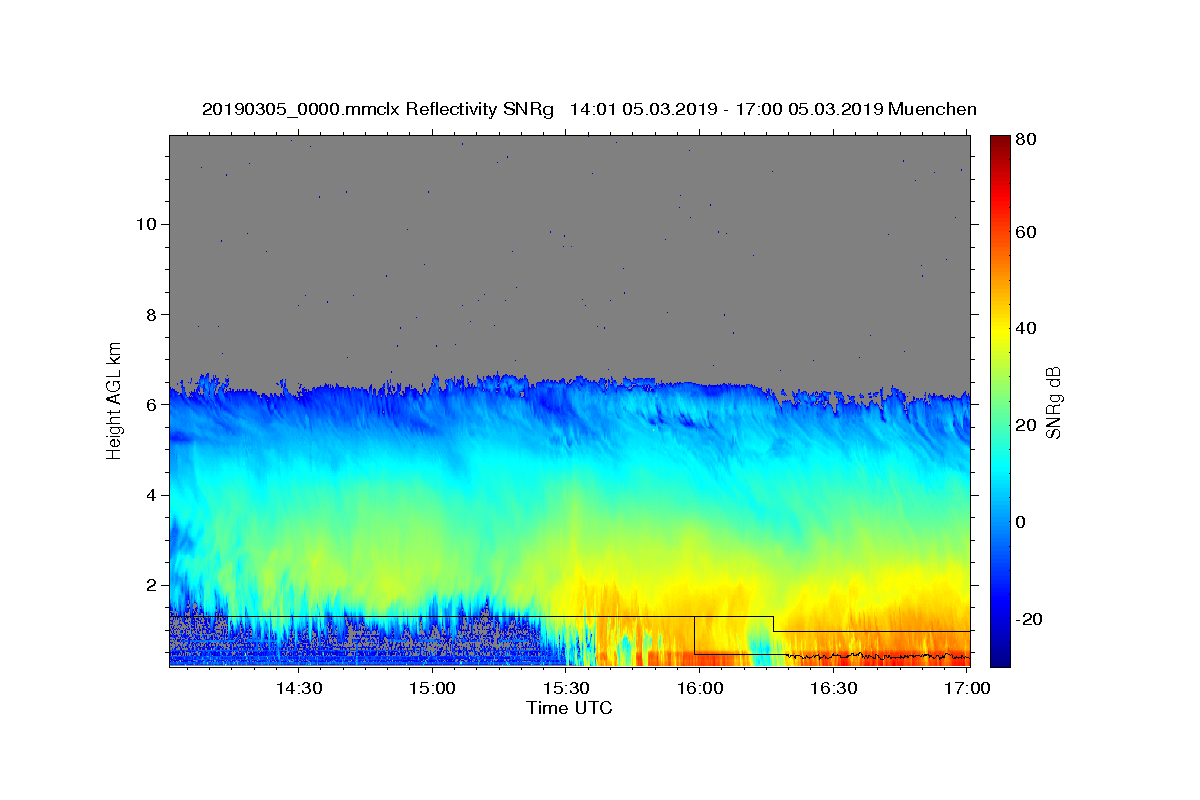This screenshot has width=1200, height=800.
Task: Click the height tick label 2
Action: coord(149,584)
